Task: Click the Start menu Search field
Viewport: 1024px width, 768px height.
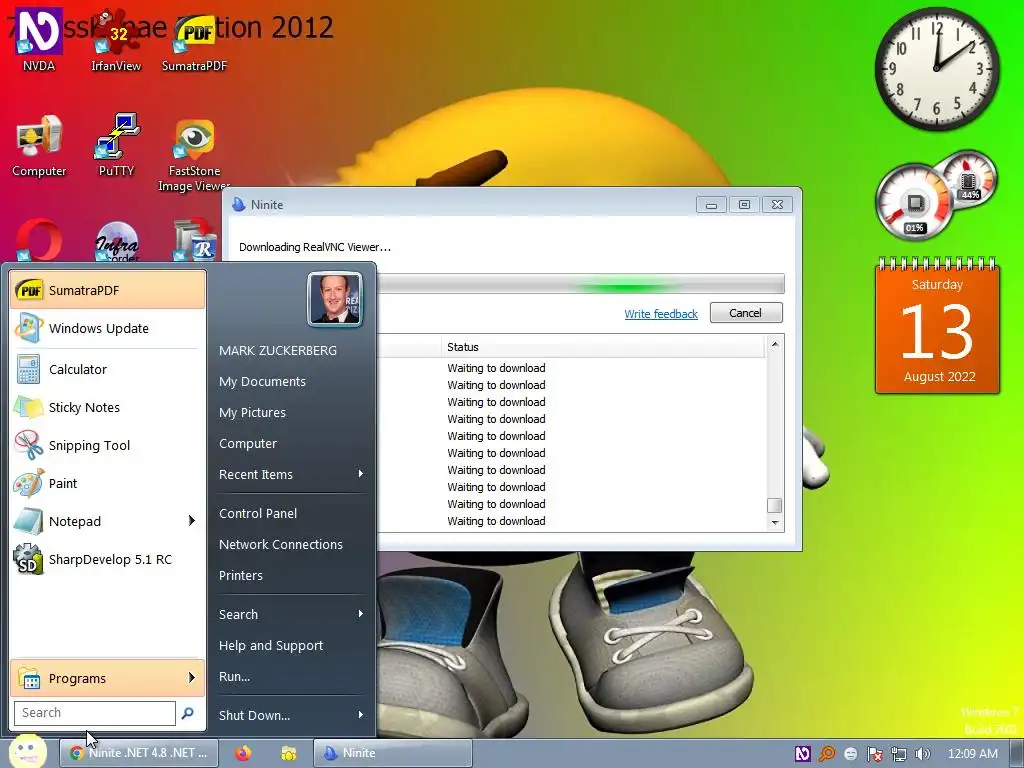Action: tap(95, 712)
